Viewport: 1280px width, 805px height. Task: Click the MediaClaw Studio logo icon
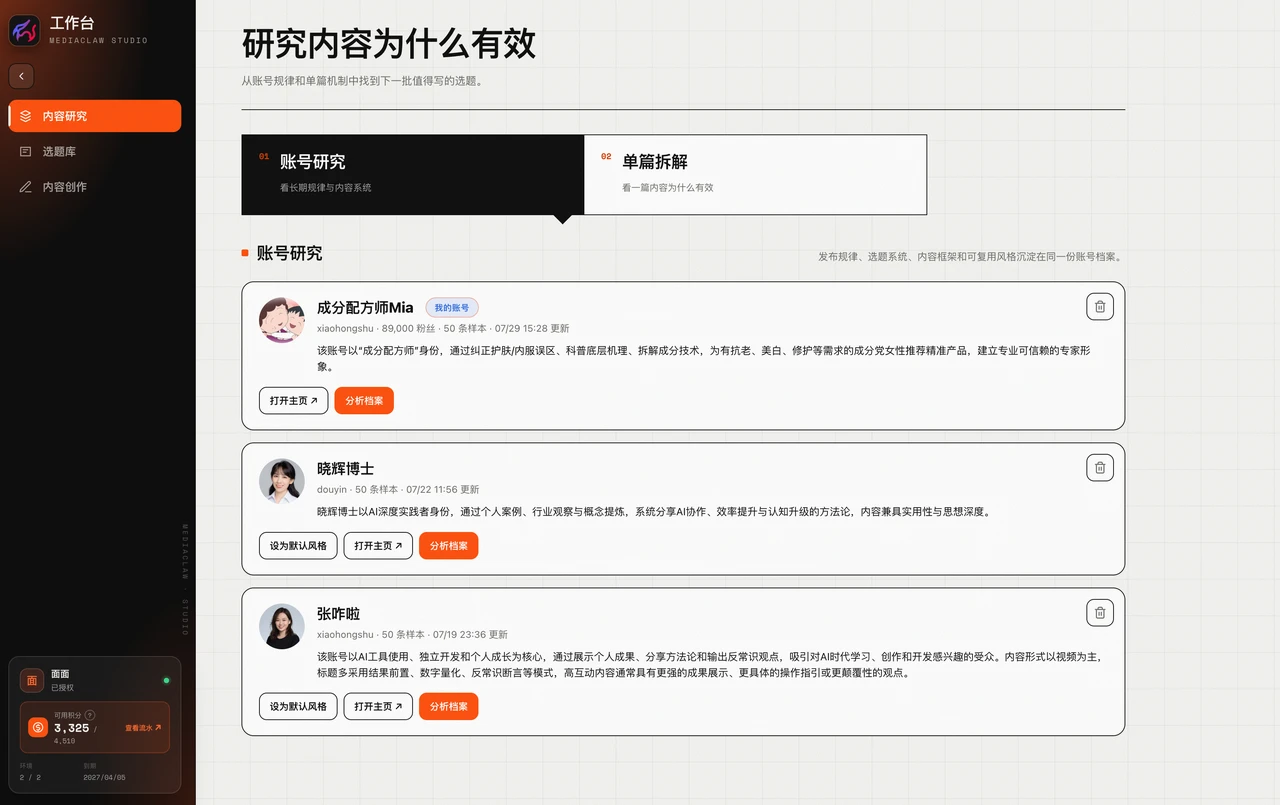[x=25, y=31]
